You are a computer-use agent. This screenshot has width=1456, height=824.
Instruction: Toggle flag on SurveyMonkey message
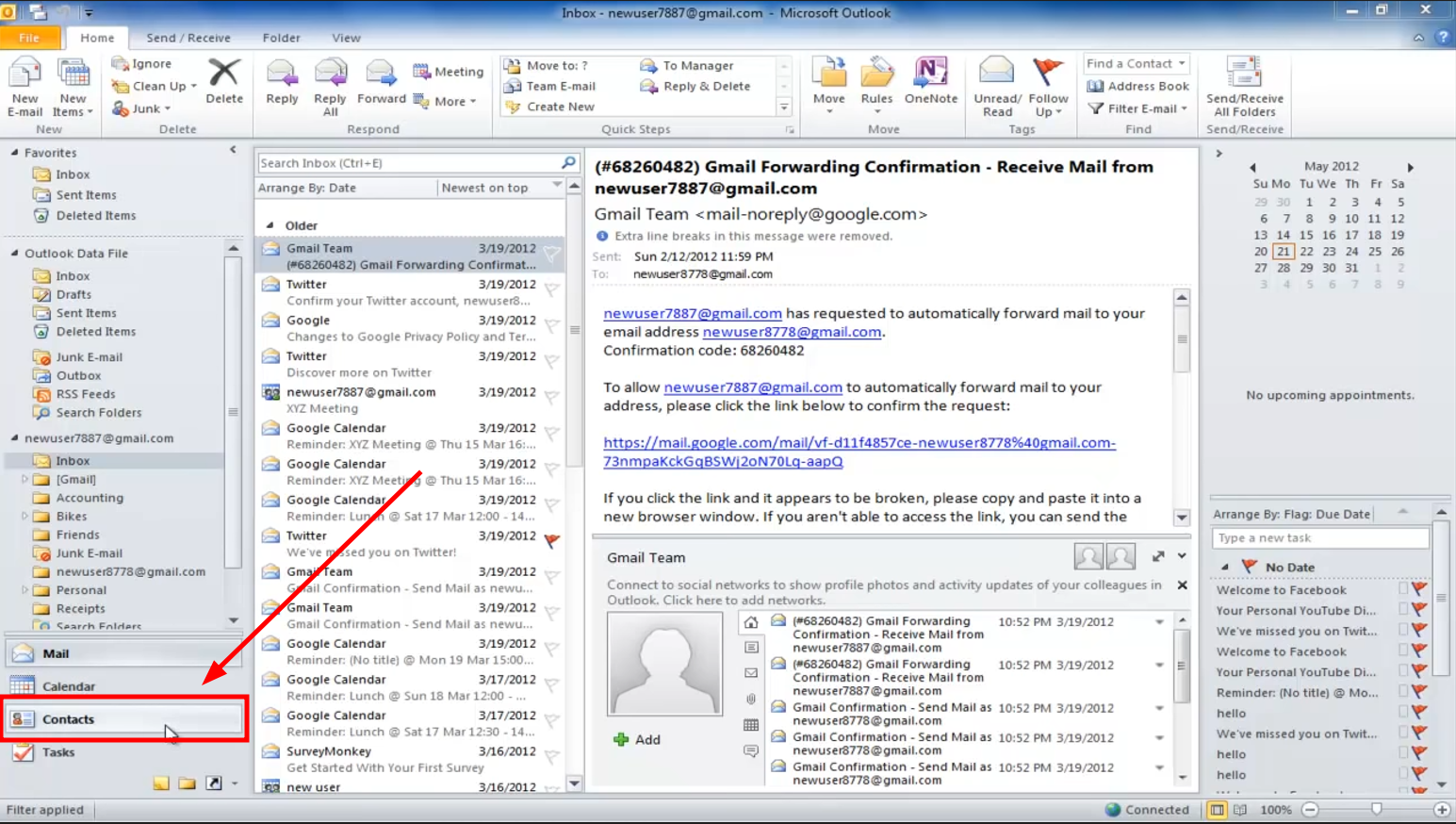(x=552, y=756)
